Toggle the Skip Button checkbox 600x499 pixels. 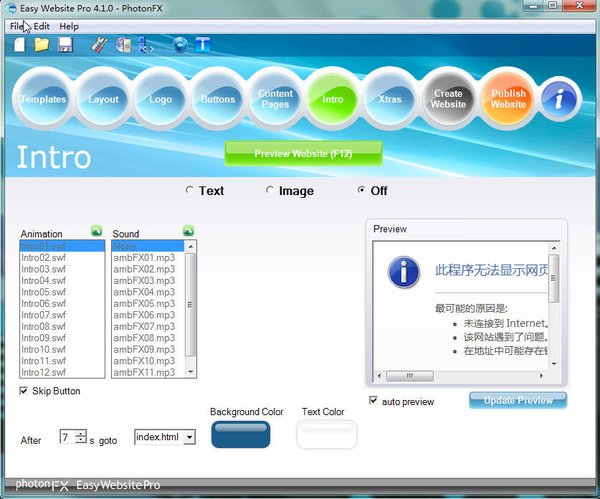[x=24, y=391]
